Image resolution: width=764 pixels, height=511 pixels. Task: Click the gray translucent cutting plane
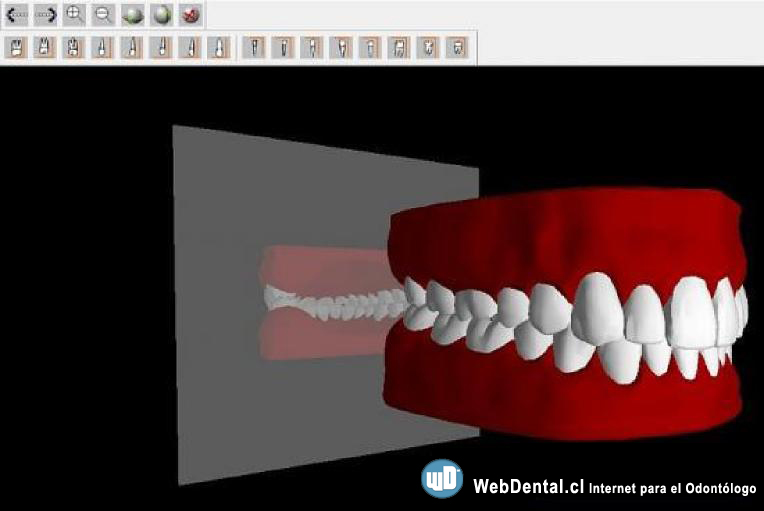point(220,400)
